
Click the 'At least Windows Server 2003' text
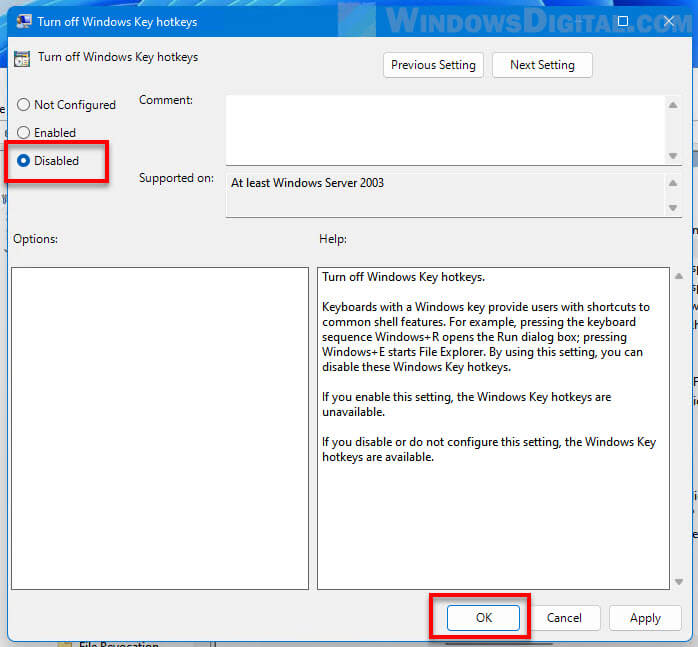coord(307,183)
